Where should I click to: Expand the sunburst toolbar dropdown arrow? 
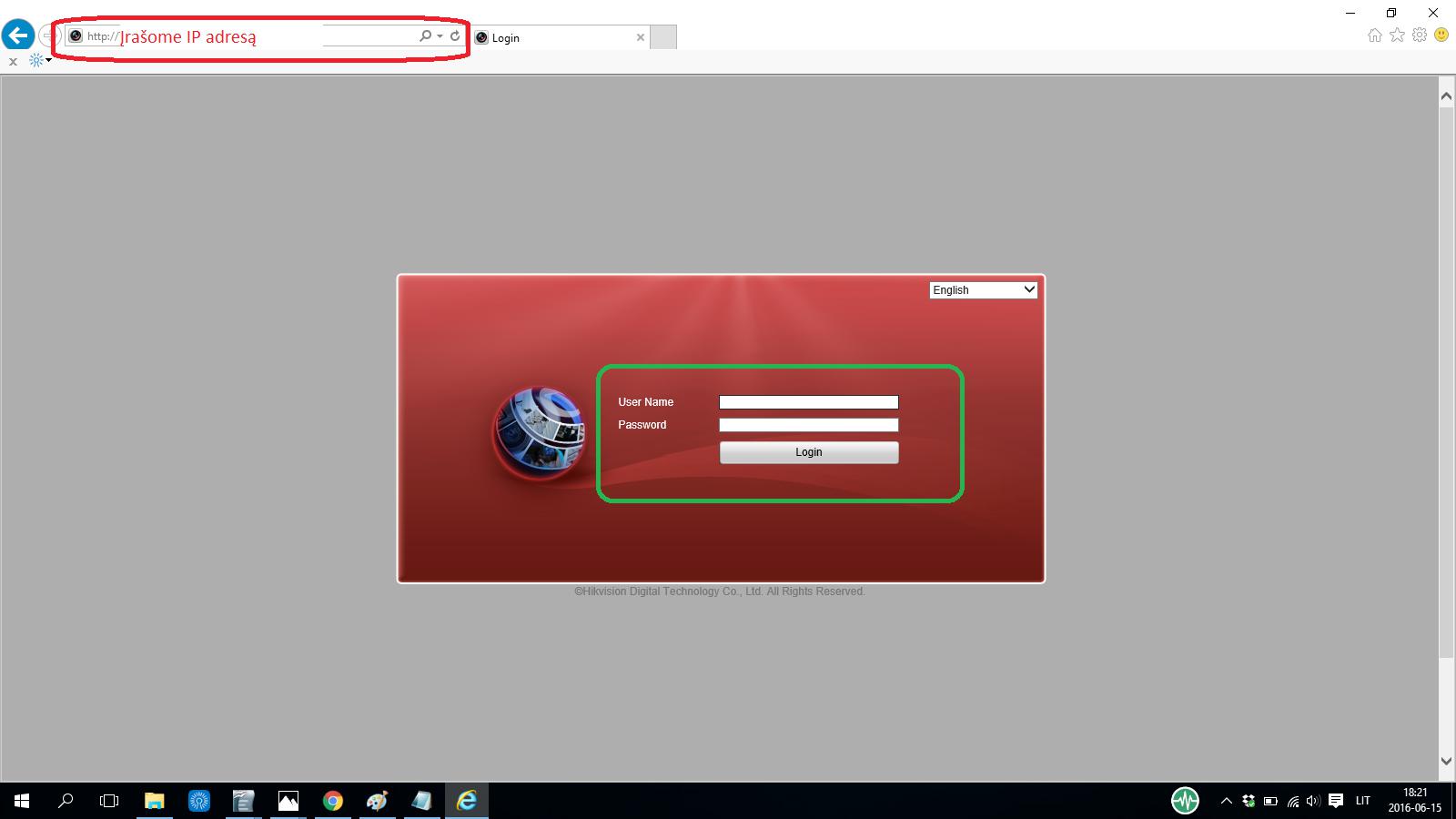48,61
